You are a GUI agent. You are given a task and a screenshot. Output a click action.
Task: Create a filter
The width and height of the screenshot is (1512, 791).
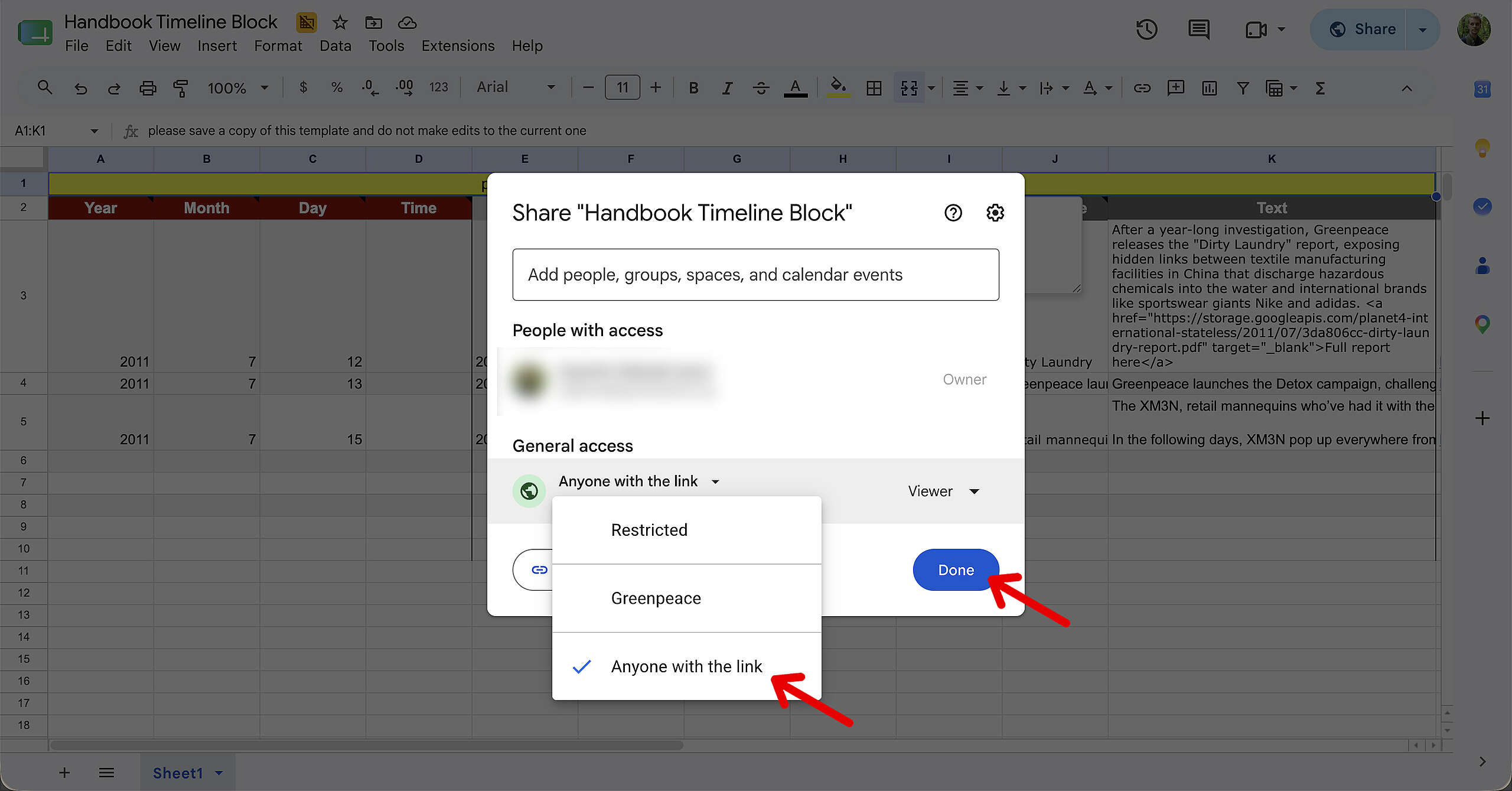(1243, 88)
